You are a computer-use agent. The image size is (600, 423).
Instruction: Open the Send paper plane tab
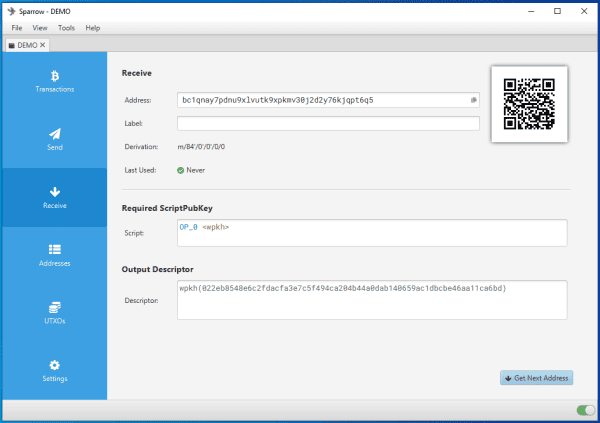(54, 139)
